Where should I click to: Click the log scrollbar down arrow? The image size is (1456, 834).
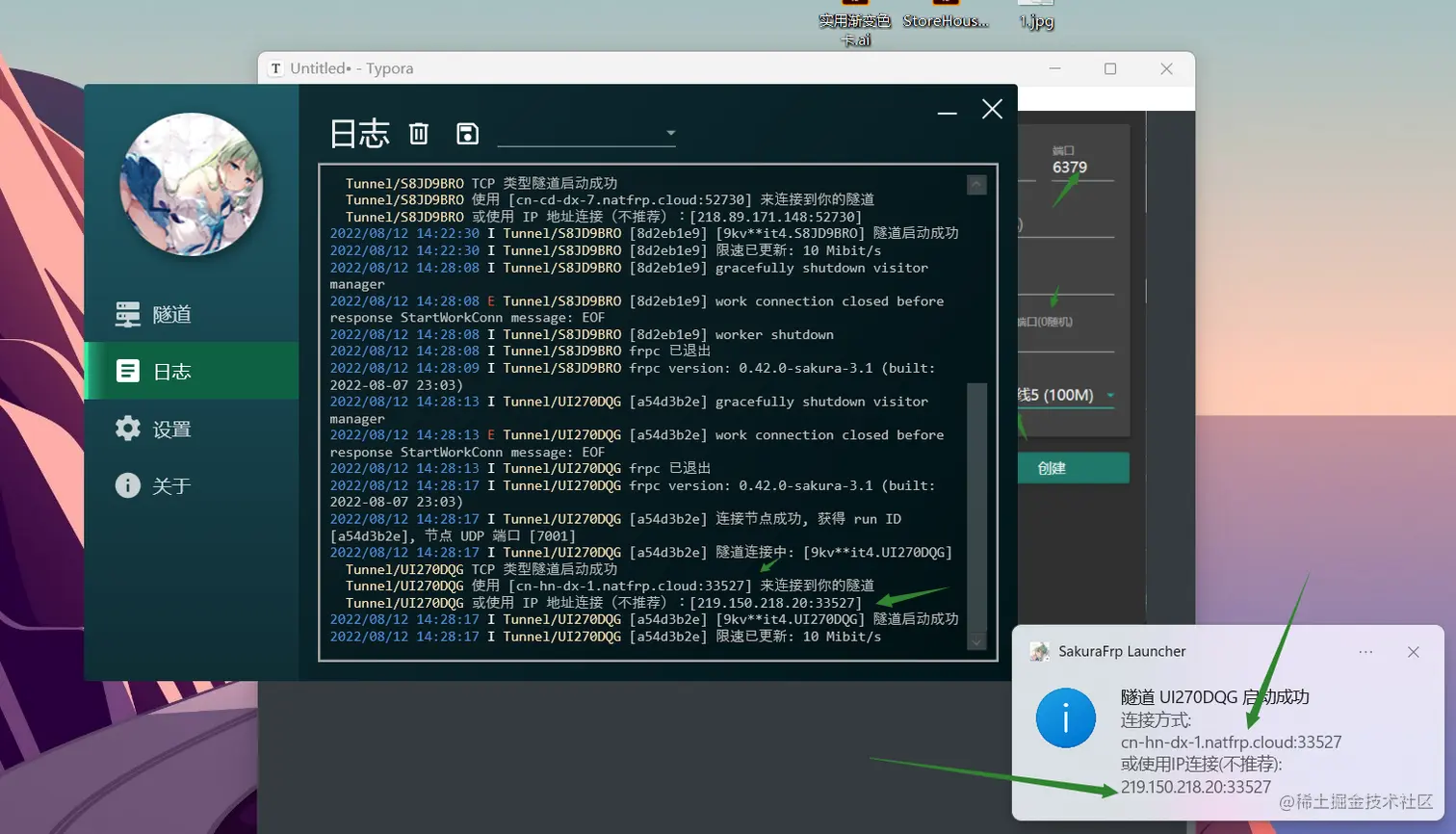coord(976,642)
